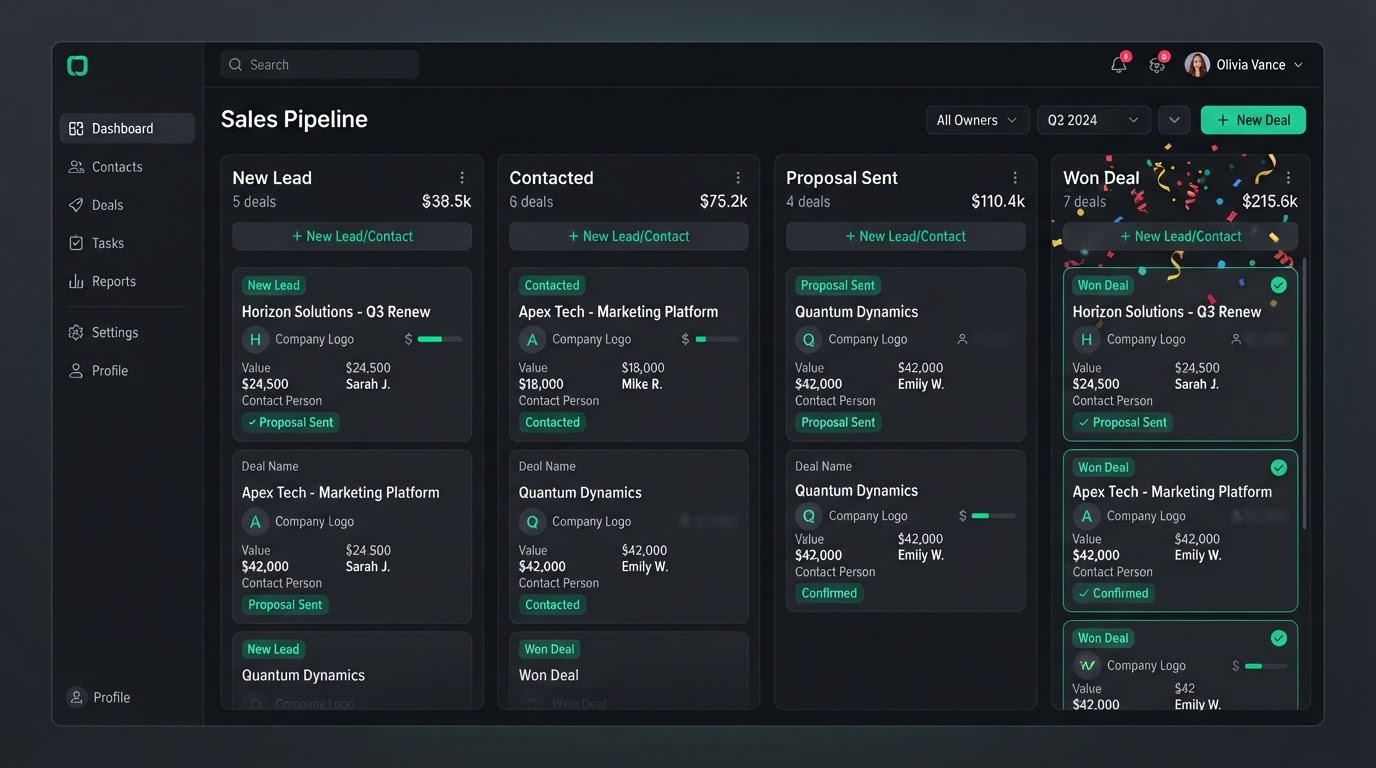Image resolution: width=1376 pixels, height=768 pixels.
Task: Toggle the checkmark on Won Deal's Horizon Solutions card
Action: tap(1278, 285)
